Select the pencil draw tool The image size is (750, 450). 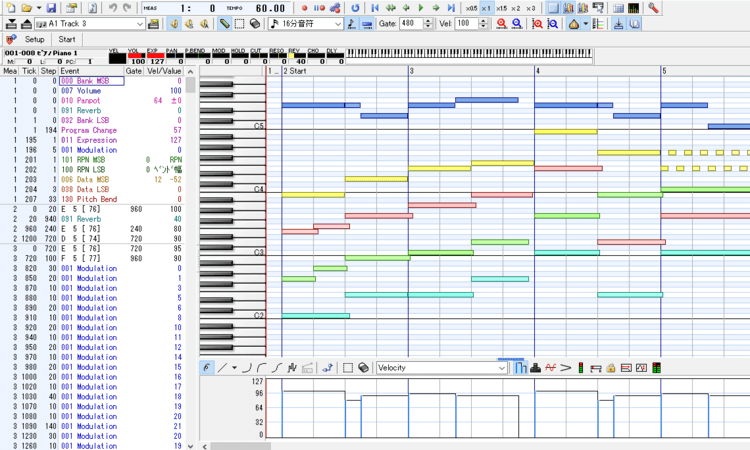pos(225,23)
